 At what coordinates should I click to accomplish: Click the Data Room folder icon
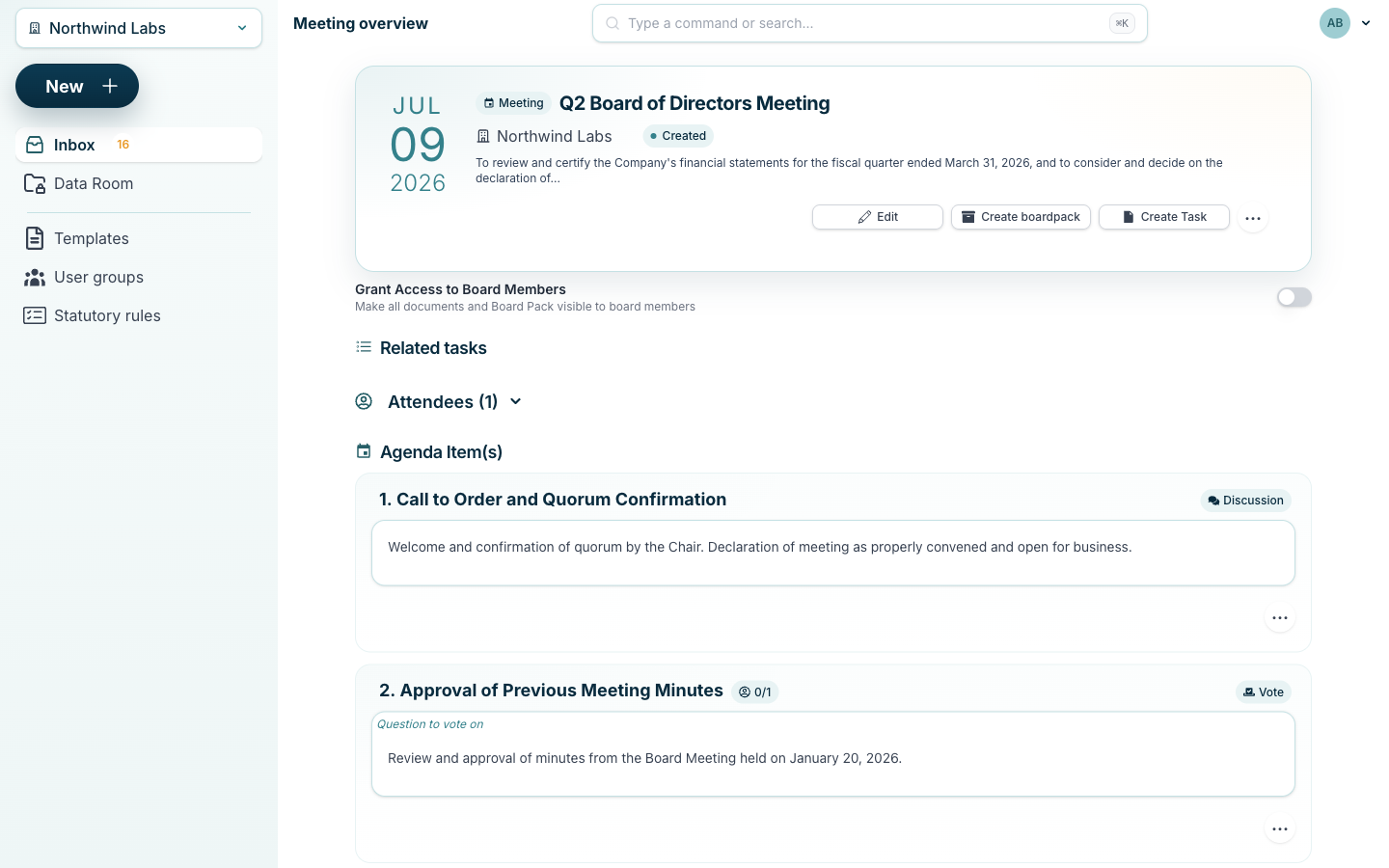tap(35, 183)
